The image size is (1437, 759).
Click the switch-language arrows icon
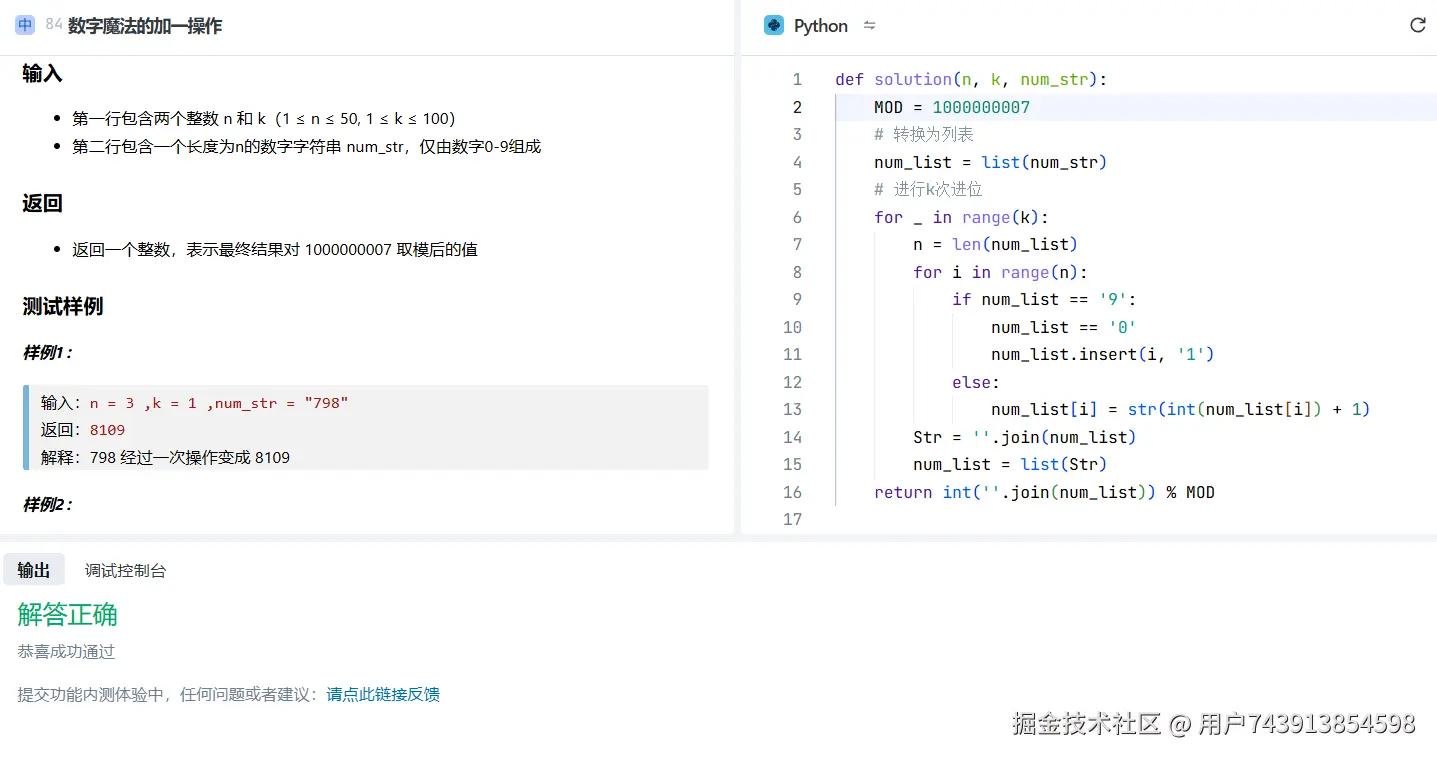pos(869,25)
